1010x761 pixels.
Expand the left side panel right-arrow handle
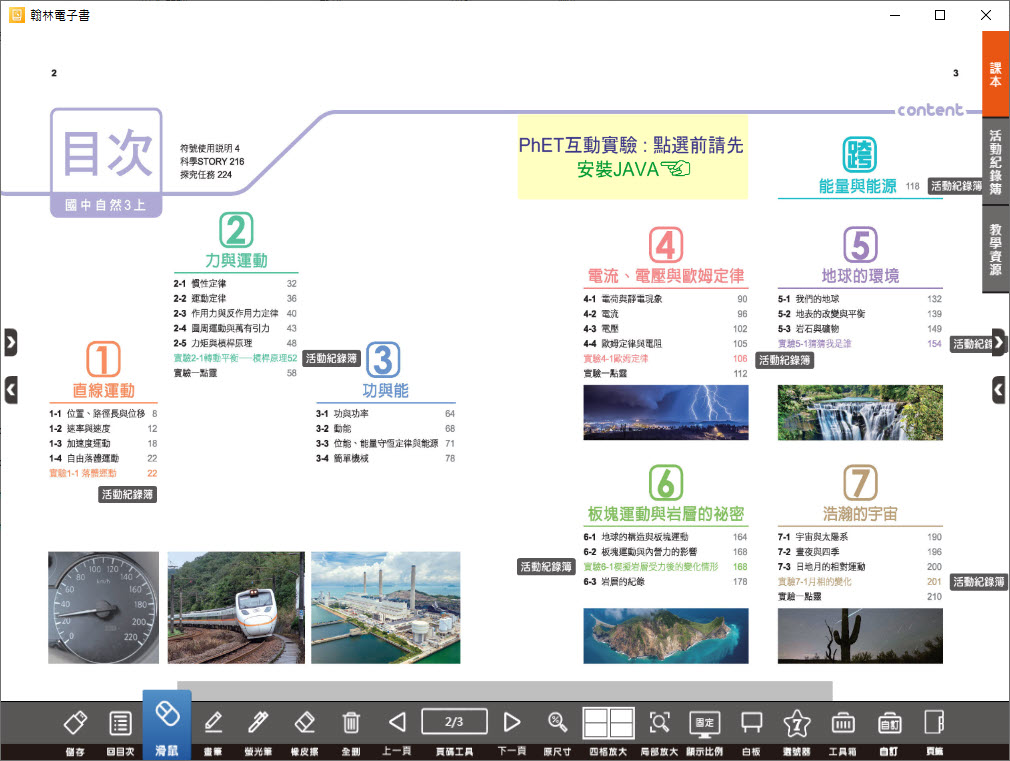point(10,342)
